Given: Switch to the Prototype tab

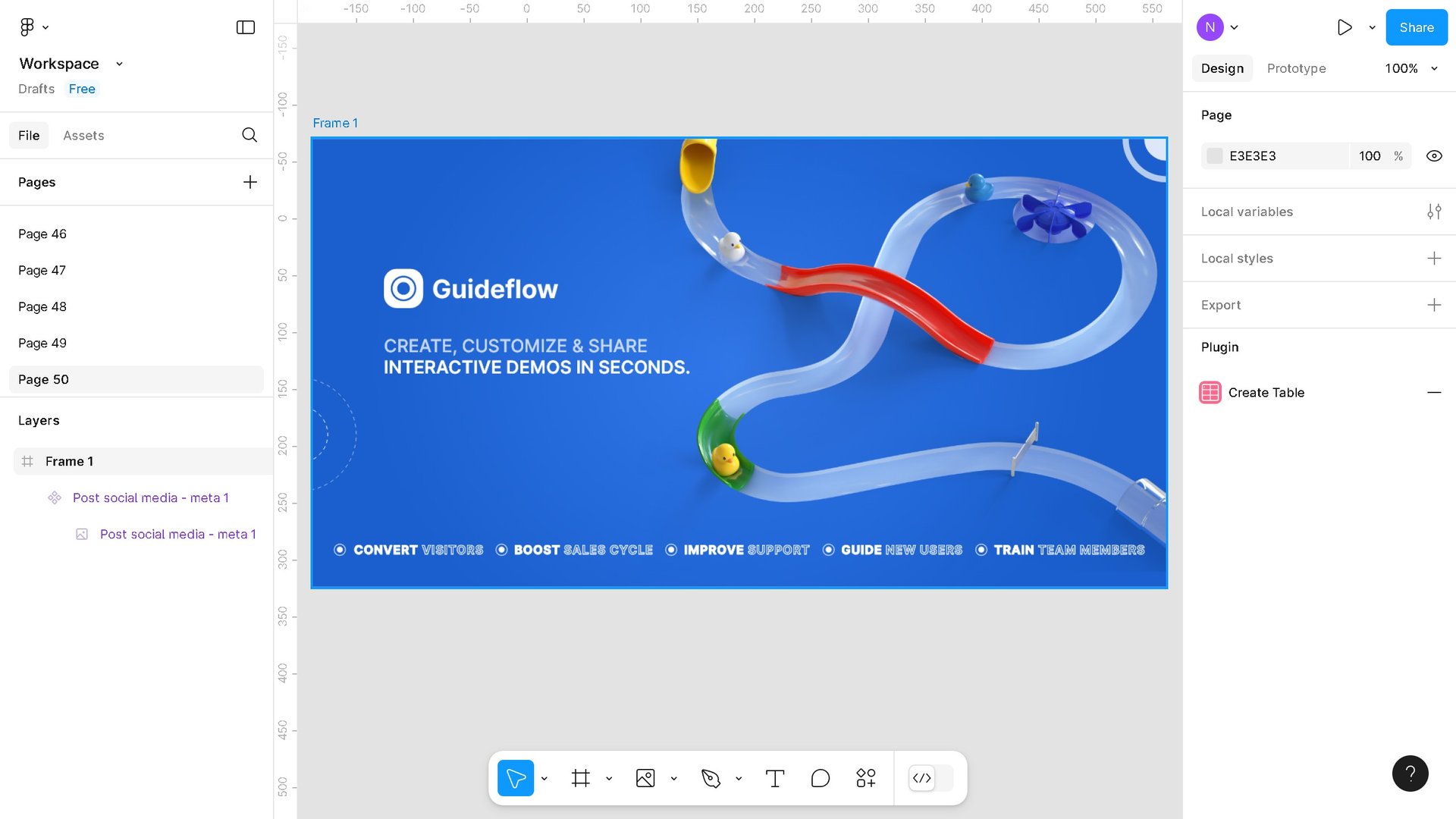Looking at the screenshot, I should click(1296, 68).
